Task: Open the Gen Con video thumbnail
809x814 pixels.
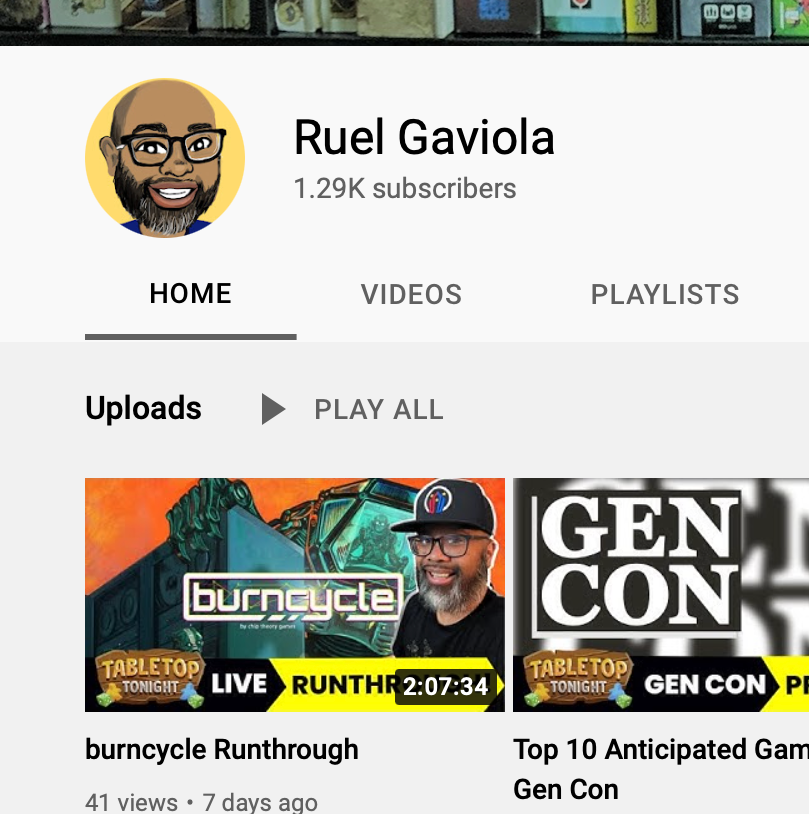Action: click(661, 595)
